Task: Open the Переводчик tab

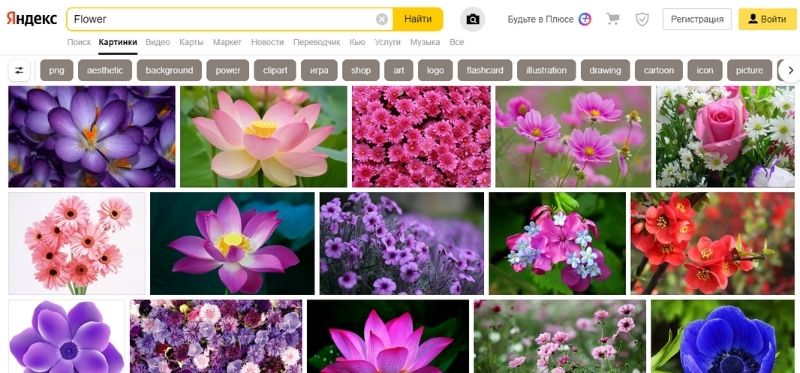Action: click(316, 42)
